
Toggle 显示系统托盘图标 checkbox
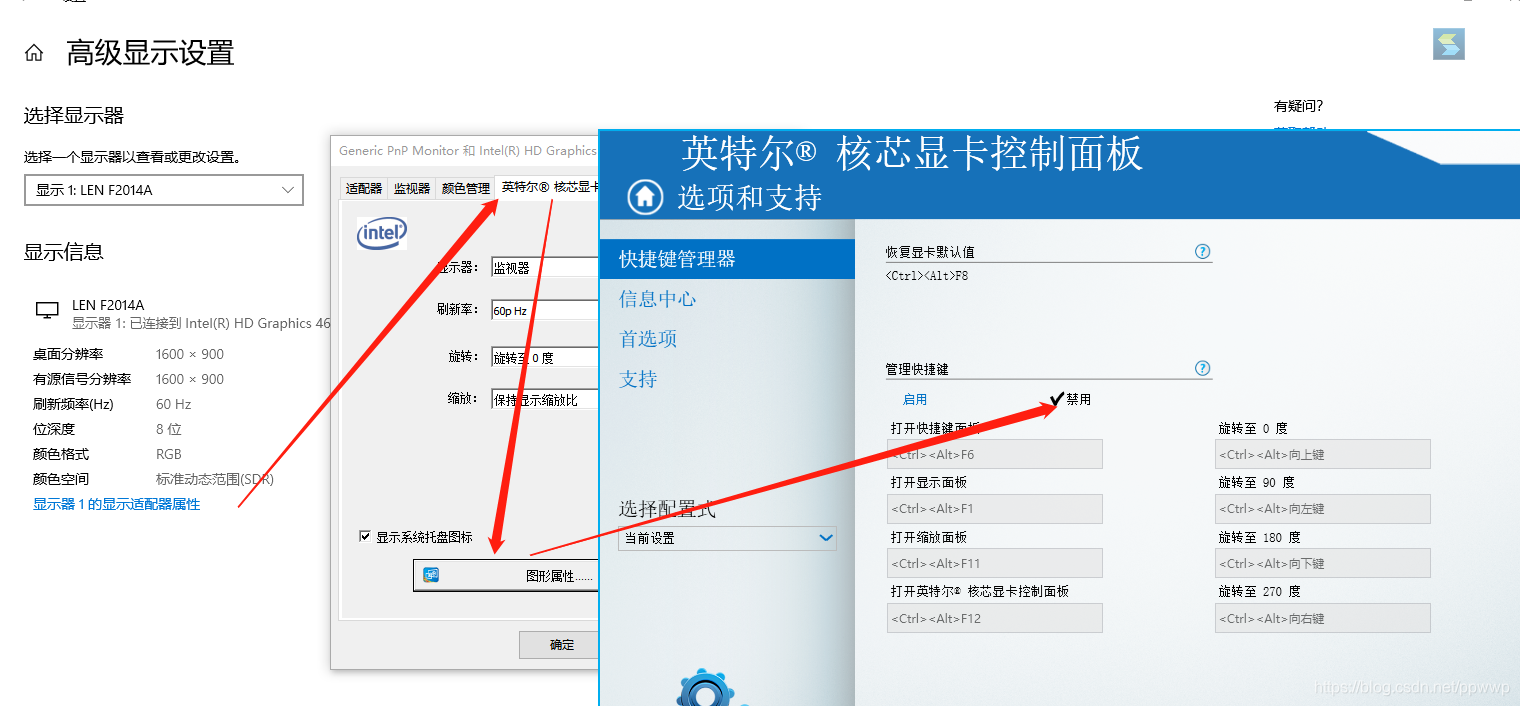365,537
